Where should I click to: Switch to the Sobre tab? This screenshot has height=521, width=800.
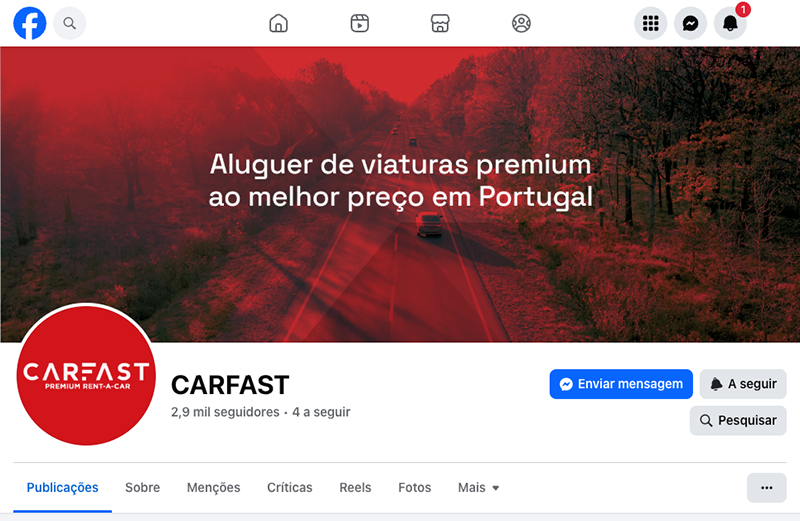pyautogui.click(x=142, y=488)
